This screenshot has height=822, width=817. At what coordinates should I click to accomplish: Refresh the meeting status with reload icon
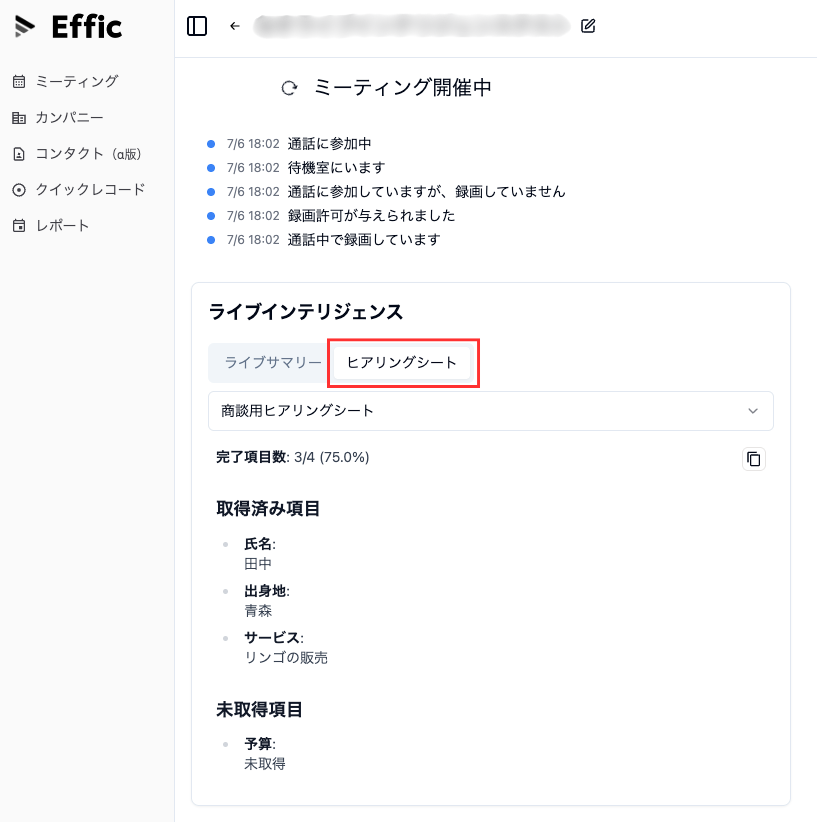tap(289, 88)
